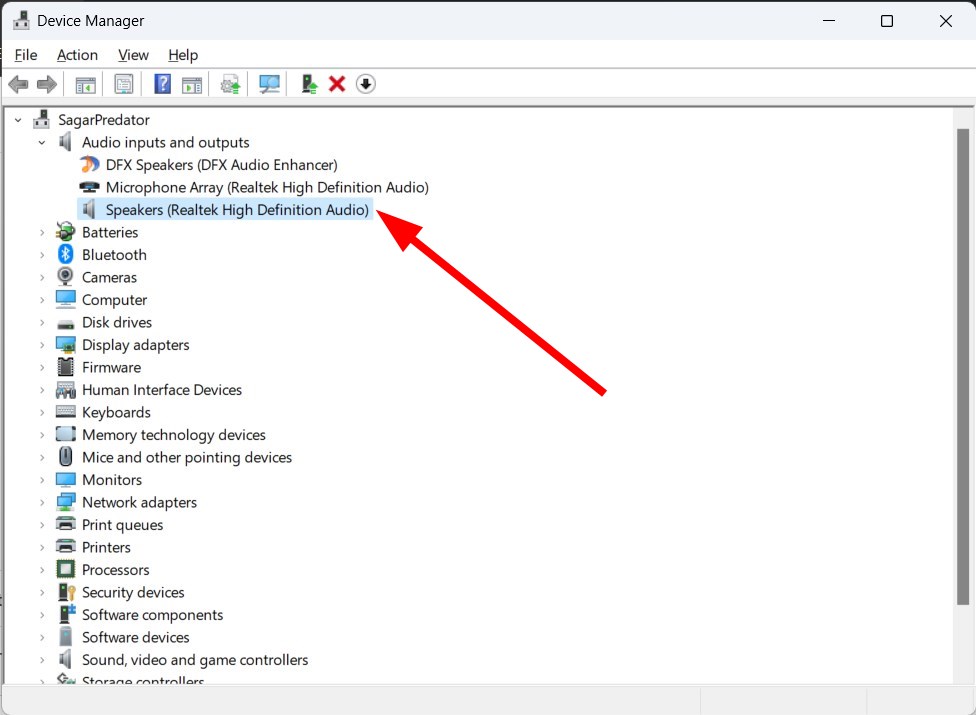
Task: Expand the Cameras category
Action: pos(42,277)
